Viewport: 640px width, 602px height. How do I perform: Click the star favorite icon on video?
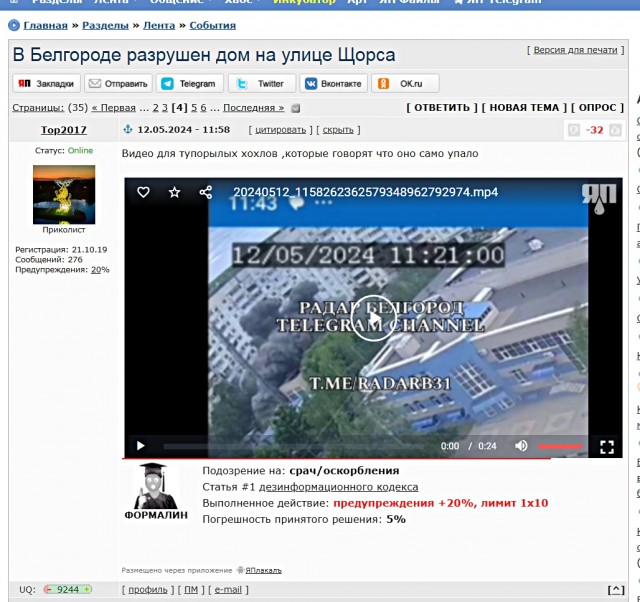[174, 192]
